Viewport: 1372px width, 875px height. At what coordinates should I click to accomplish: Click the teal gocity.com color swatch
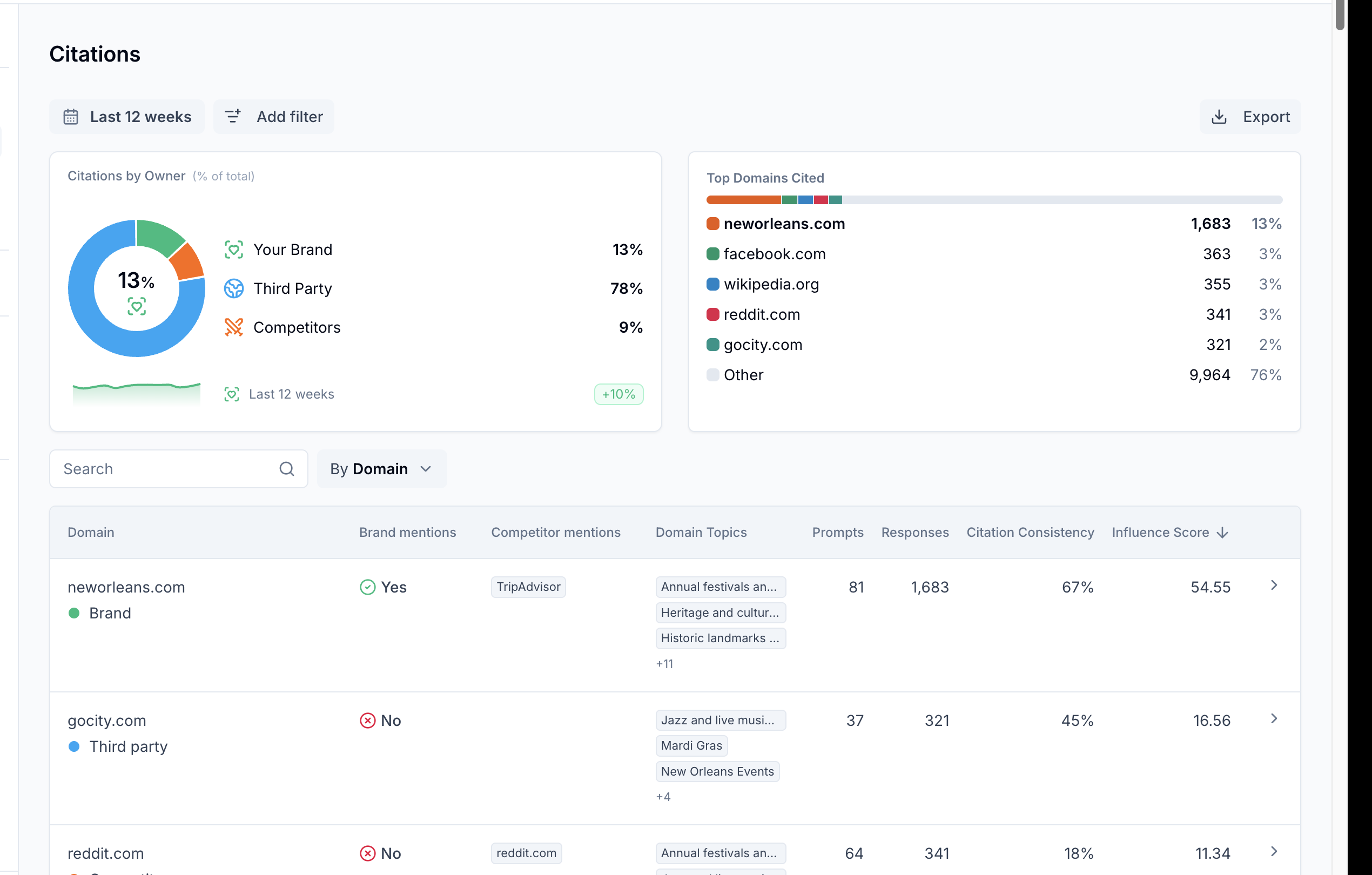[x=713, y=344]
